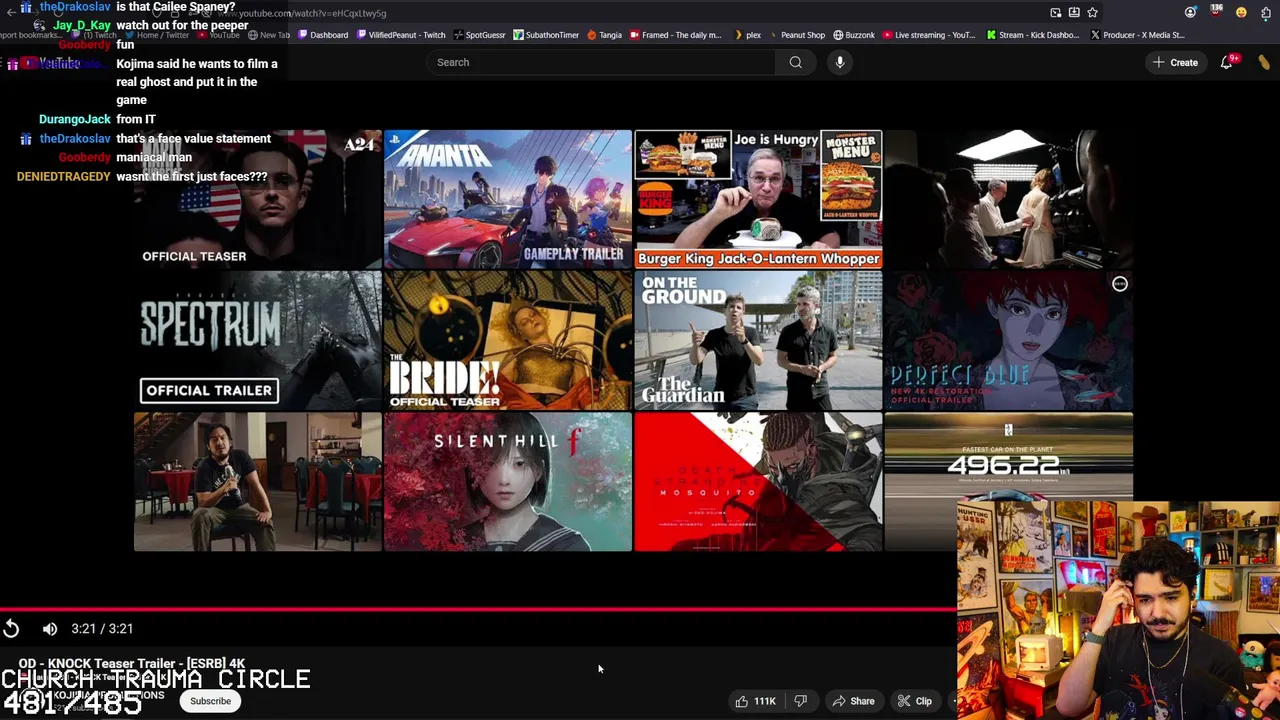Bookmark this page with the star icon
The image size is (1280, 720).
pyautogui.click(x=1092, y=13)
